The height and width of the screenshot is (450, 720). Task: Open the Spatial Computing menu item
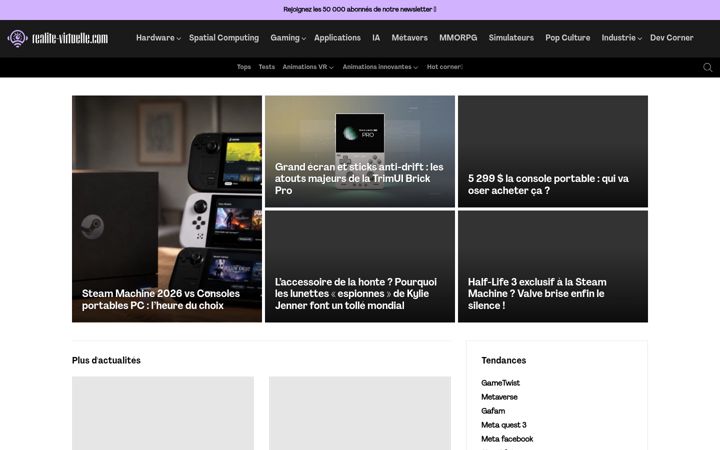(x=224, y=38)
